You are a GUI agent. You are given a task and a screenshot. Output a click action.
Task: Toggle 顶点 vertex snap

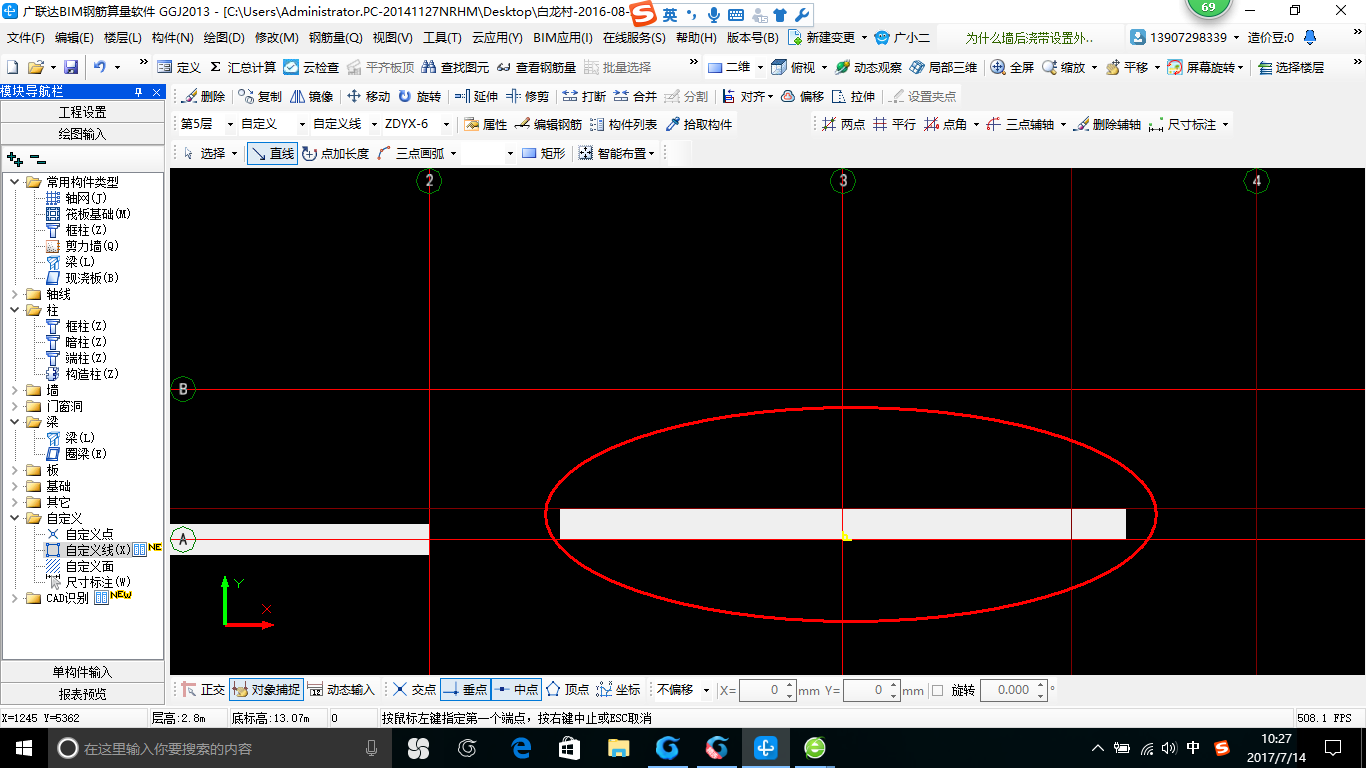click(567, 690)
